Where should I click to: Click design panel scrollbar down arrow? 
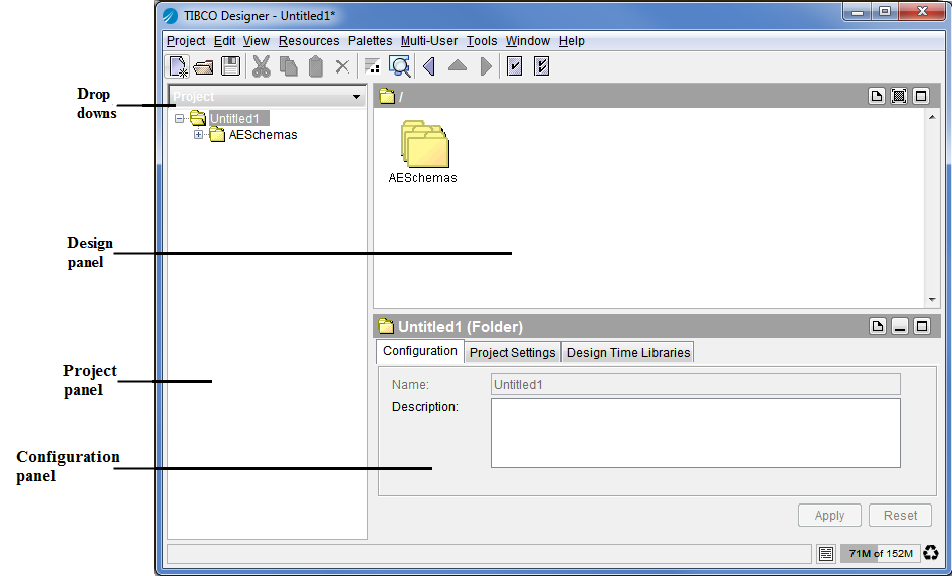[932, 300]
